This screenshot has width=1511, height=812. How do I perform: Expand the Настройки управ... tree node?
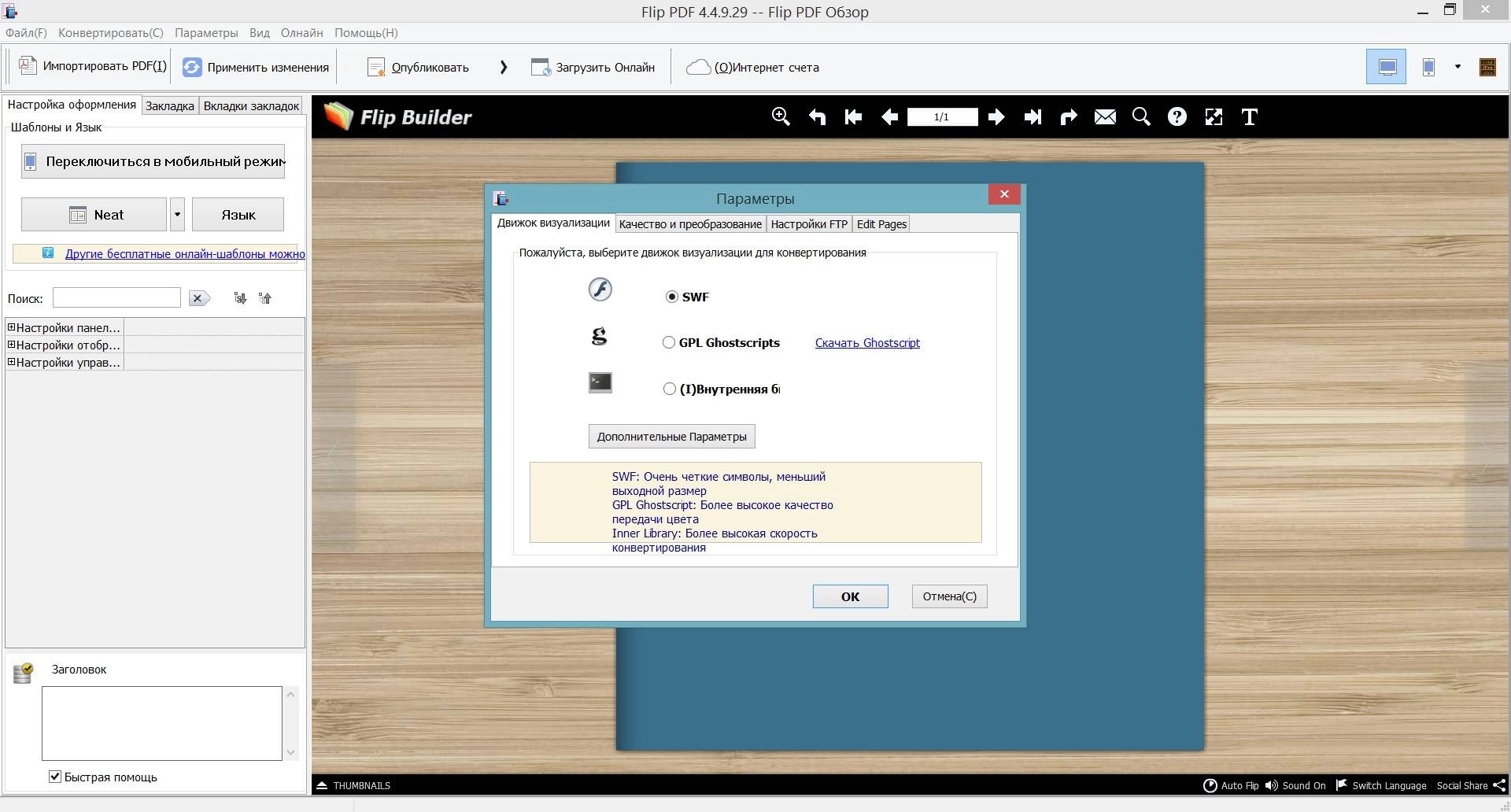pyautogui.click(x=12, y=362)
